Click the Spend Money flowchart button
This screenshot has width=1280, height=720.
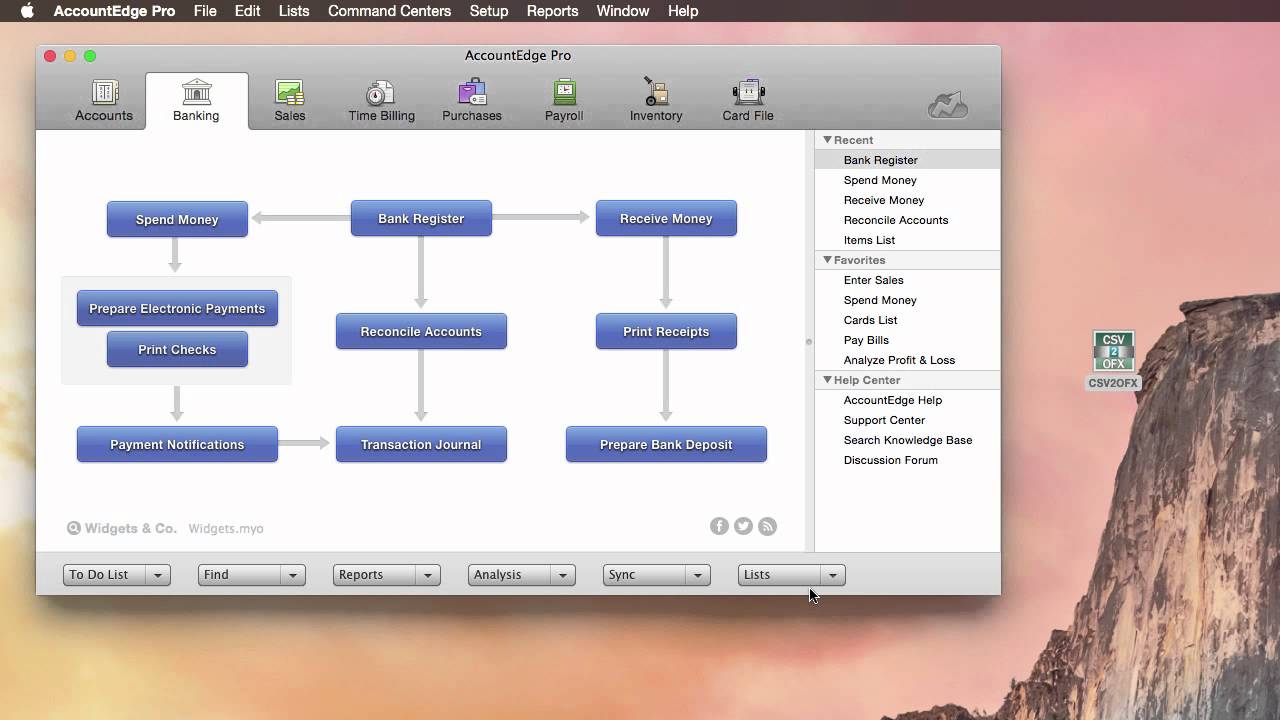177,219
